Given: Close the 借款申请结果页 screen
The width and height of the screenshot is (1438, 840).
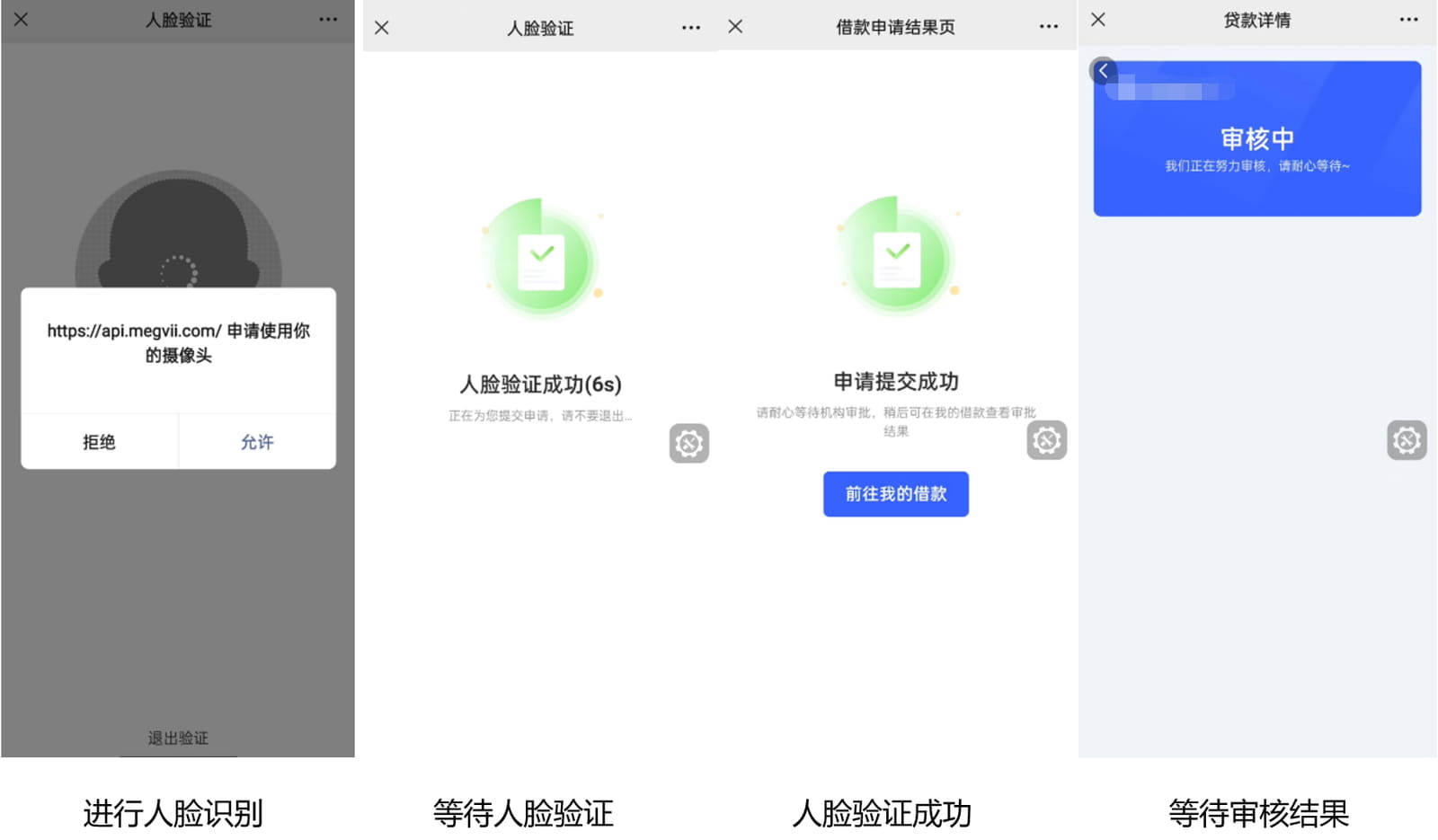Looking at the screenshot, I should coord(735,27).
